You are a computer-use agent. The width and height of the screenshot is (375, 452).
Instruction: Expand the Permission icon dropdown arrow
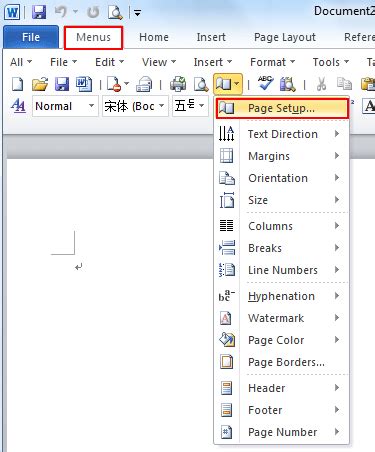point(126,83)
